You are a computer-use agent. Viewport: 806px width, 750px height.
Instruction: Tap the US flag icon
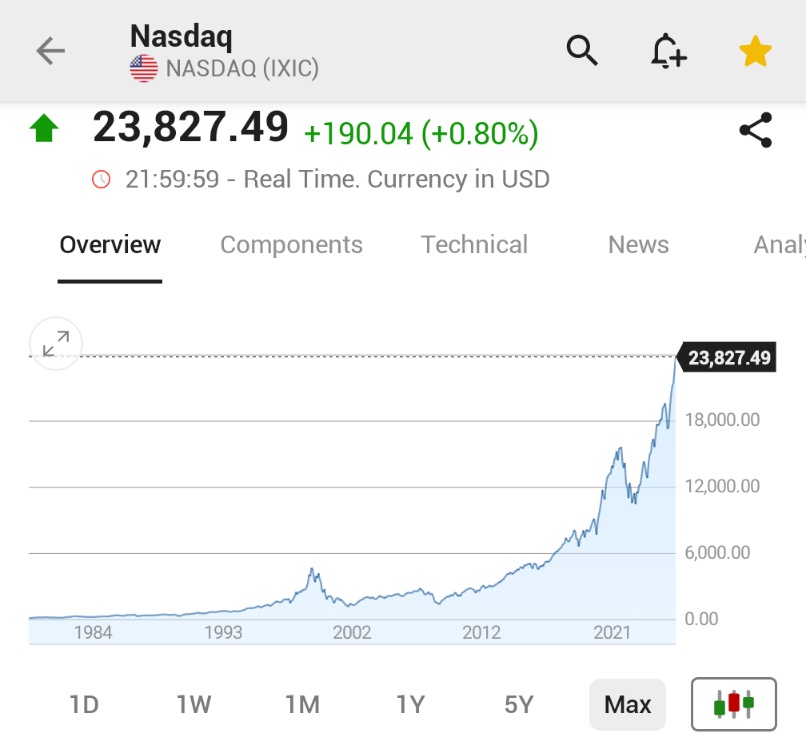[x=144, y=69]
